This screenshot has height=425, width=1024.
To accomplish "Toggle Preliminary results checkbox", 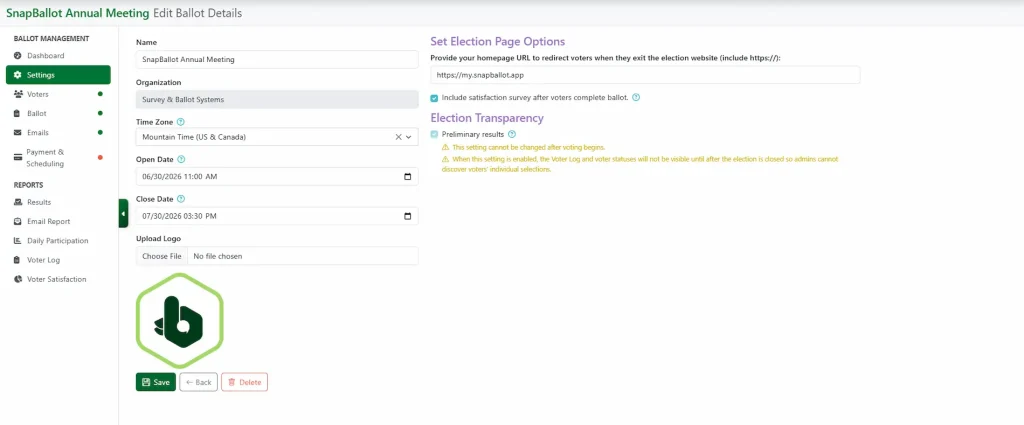I will [x=434, y=134].
